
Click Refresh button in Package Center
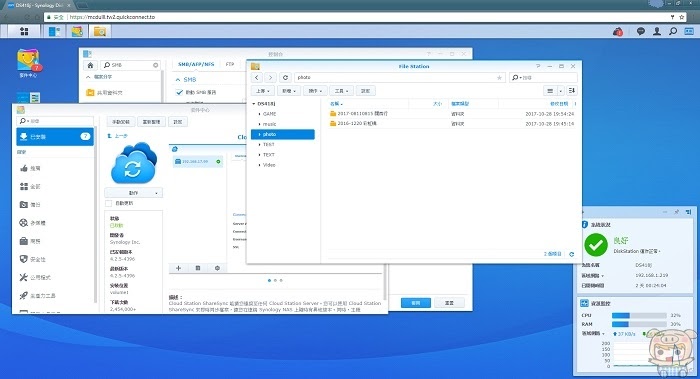point(151,122)
